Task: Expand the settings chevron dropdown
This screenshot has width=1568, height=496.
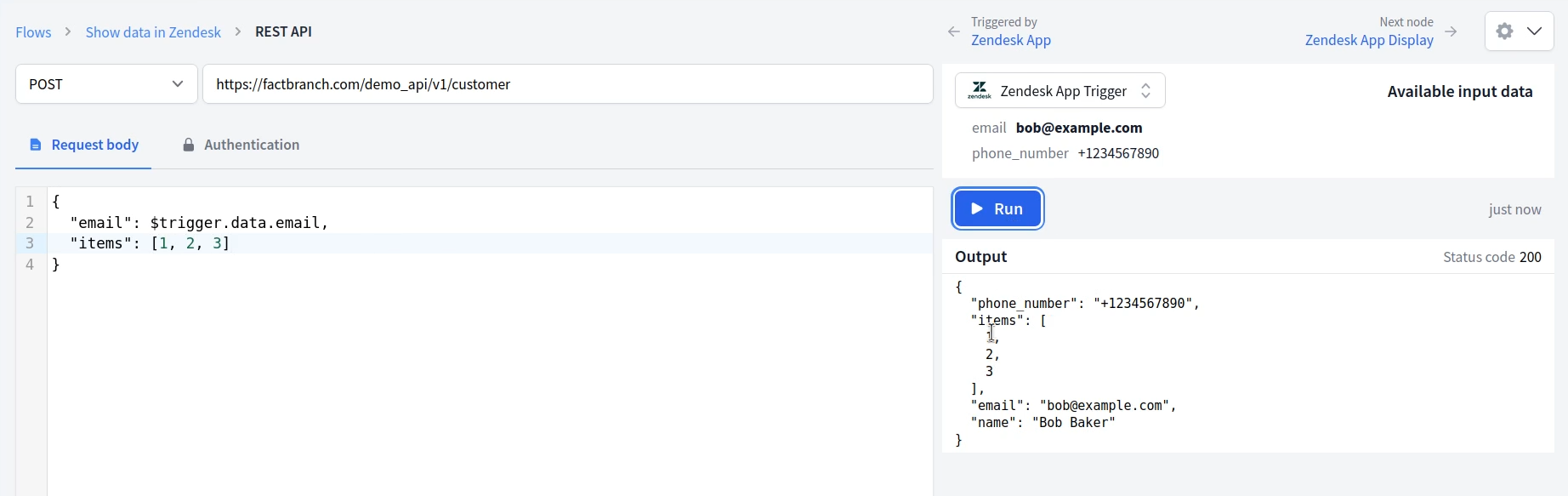Action: point(1535,31)
